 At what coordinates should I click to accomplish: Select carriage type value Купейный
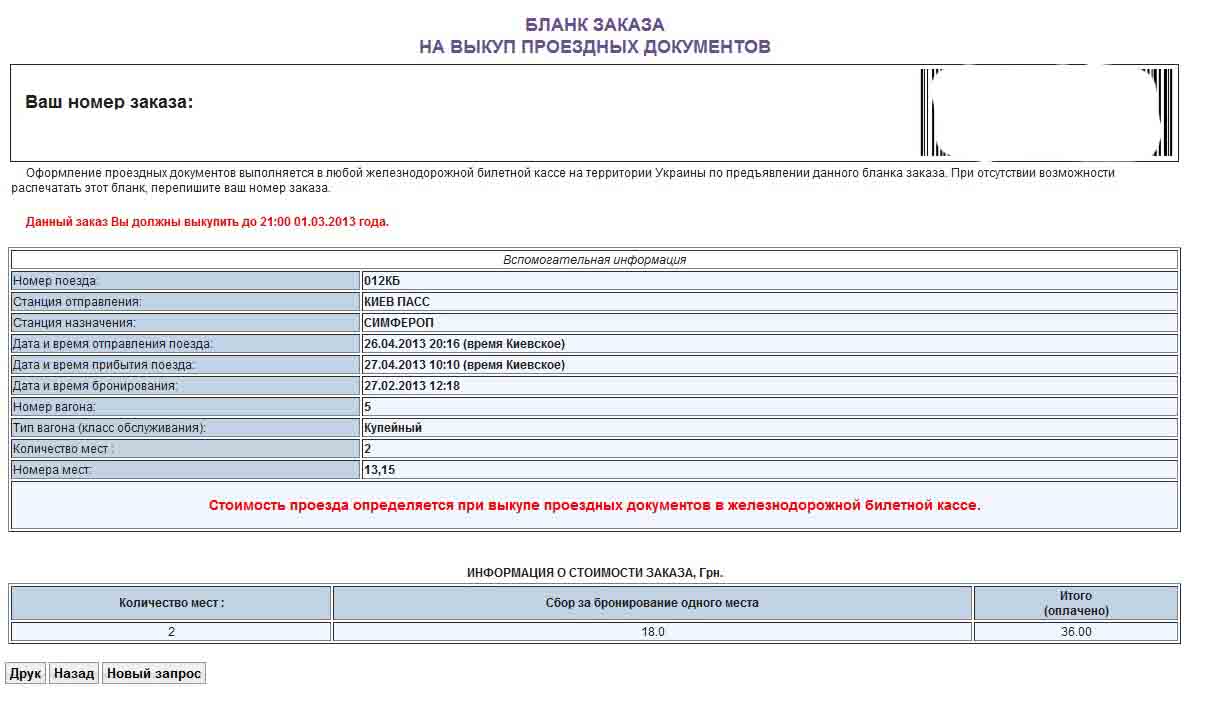393,428
